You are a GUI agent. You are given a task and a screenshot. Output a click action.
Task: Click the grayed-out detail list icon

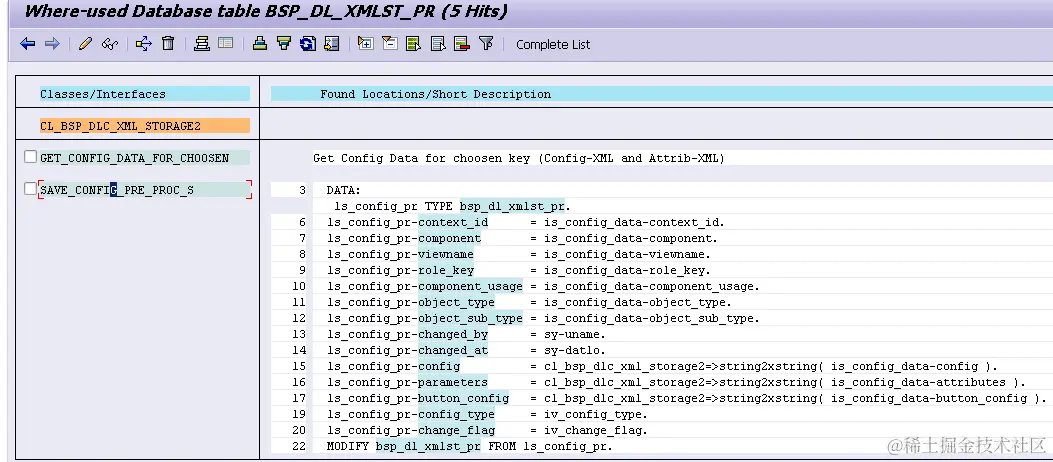pos(226,44)
